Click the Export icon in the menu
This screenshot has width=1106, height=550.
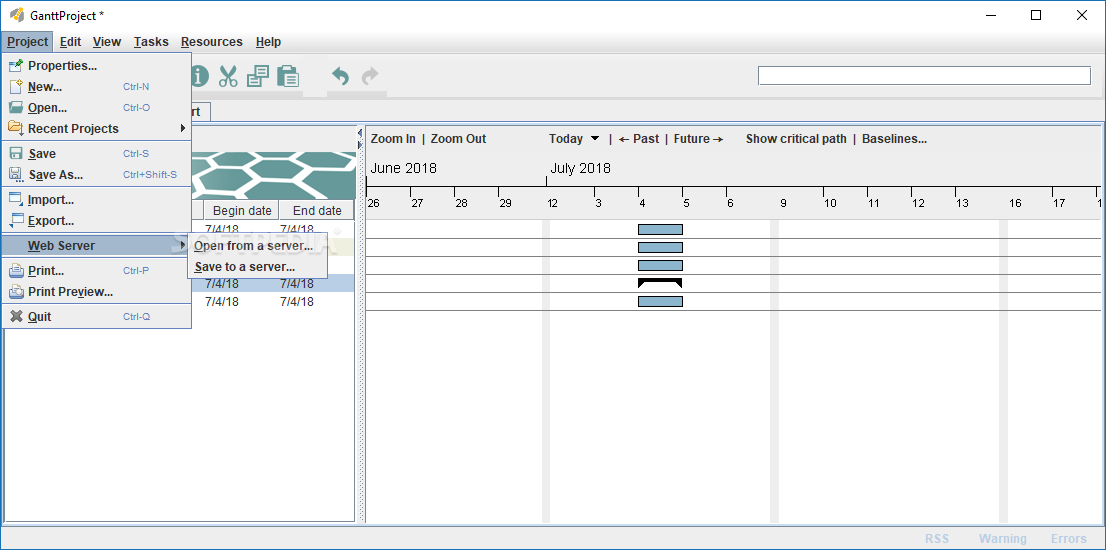tap(16, 221)
